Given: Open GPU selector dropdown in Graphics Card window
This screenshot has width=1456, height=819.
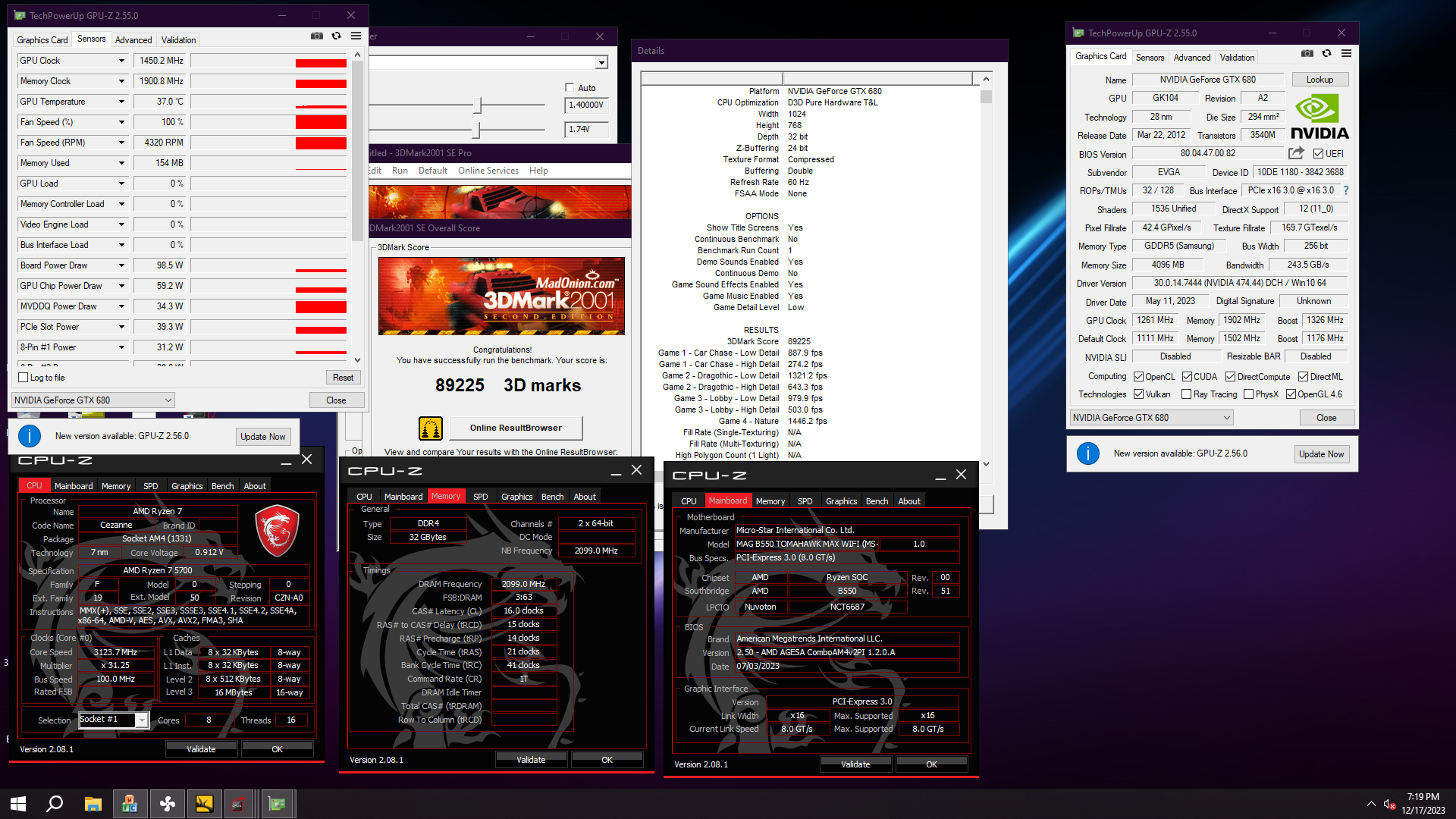Looking at the screenshot, I should click(x=1152, y=418).
